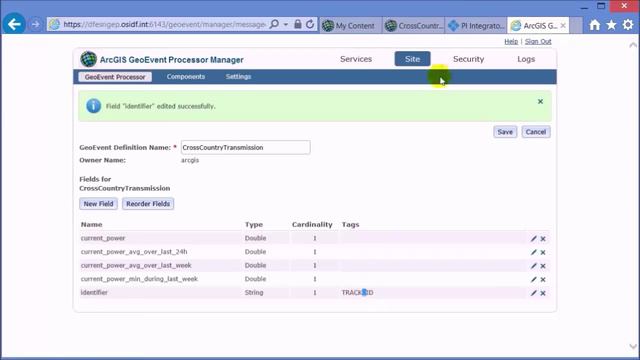Open the Services menu

(356, 59)
